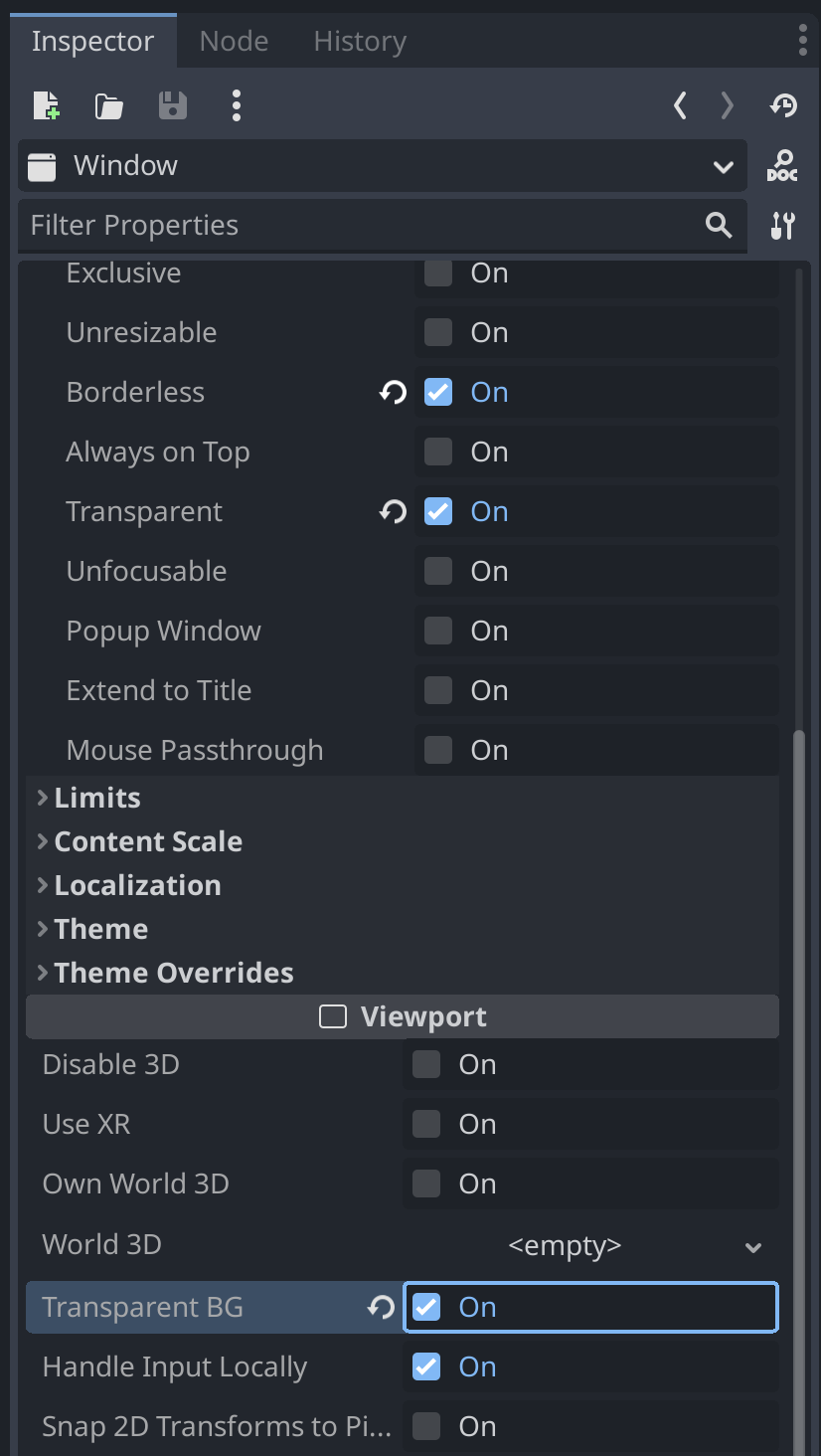Screen dimensions: 821x1456
Task: Switch to the Node tab
Action: click(x=234, y=42)
